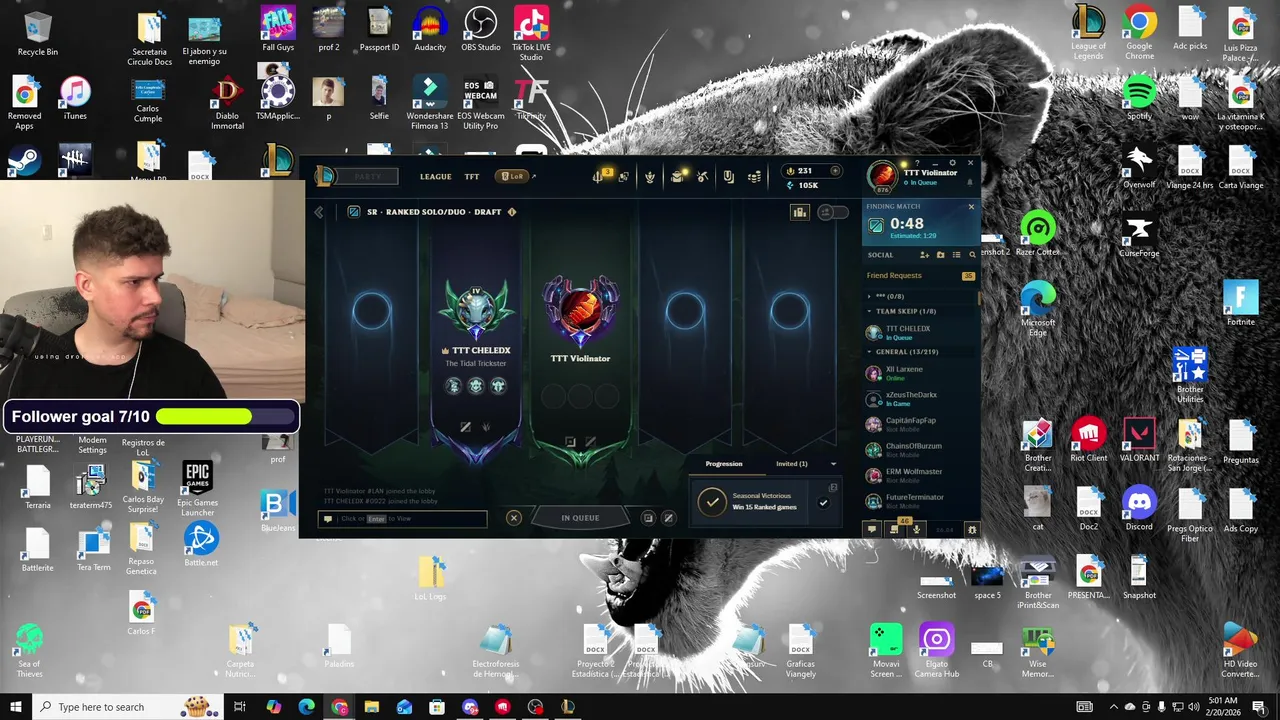
Task: Select friend CapitánFapFap in list
Action: [x=920, y=424]
